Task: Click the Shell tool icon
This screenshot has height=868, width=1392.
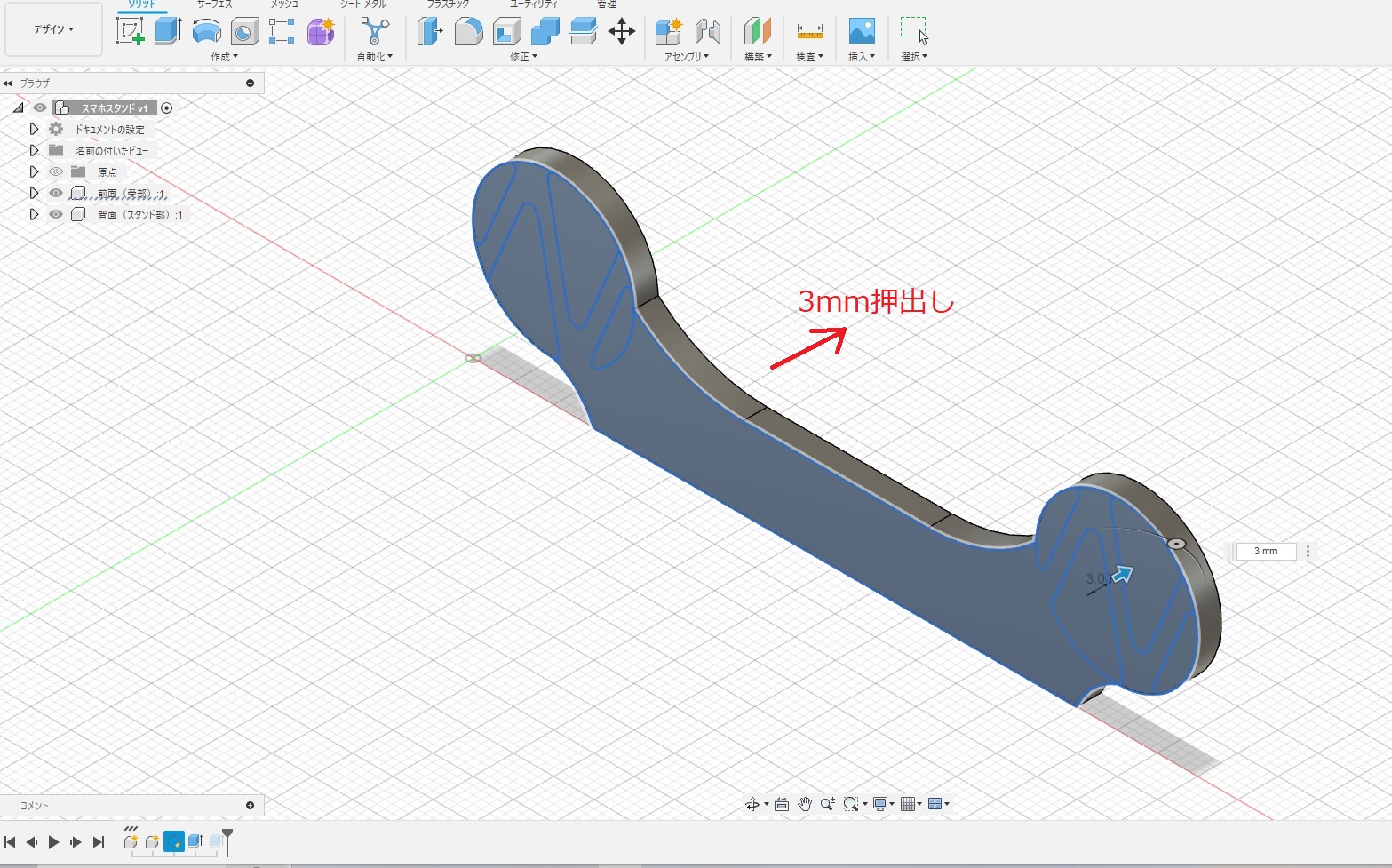Action: (506, 32)
